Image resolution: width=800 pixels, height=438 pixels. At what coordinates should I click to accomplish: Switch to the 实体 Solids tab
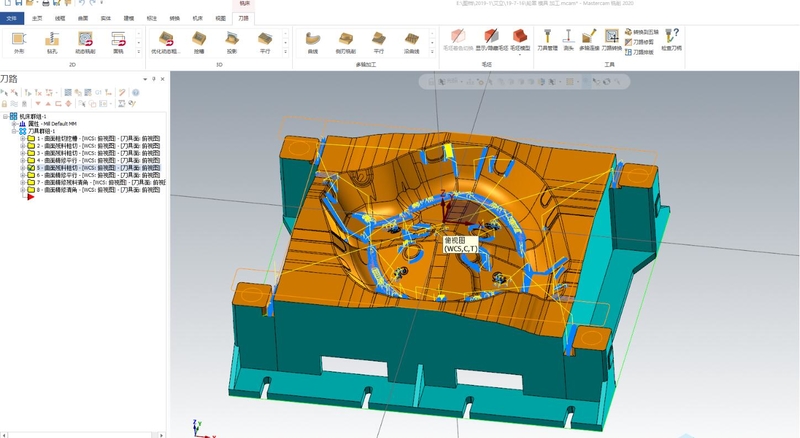coord(106,18)
